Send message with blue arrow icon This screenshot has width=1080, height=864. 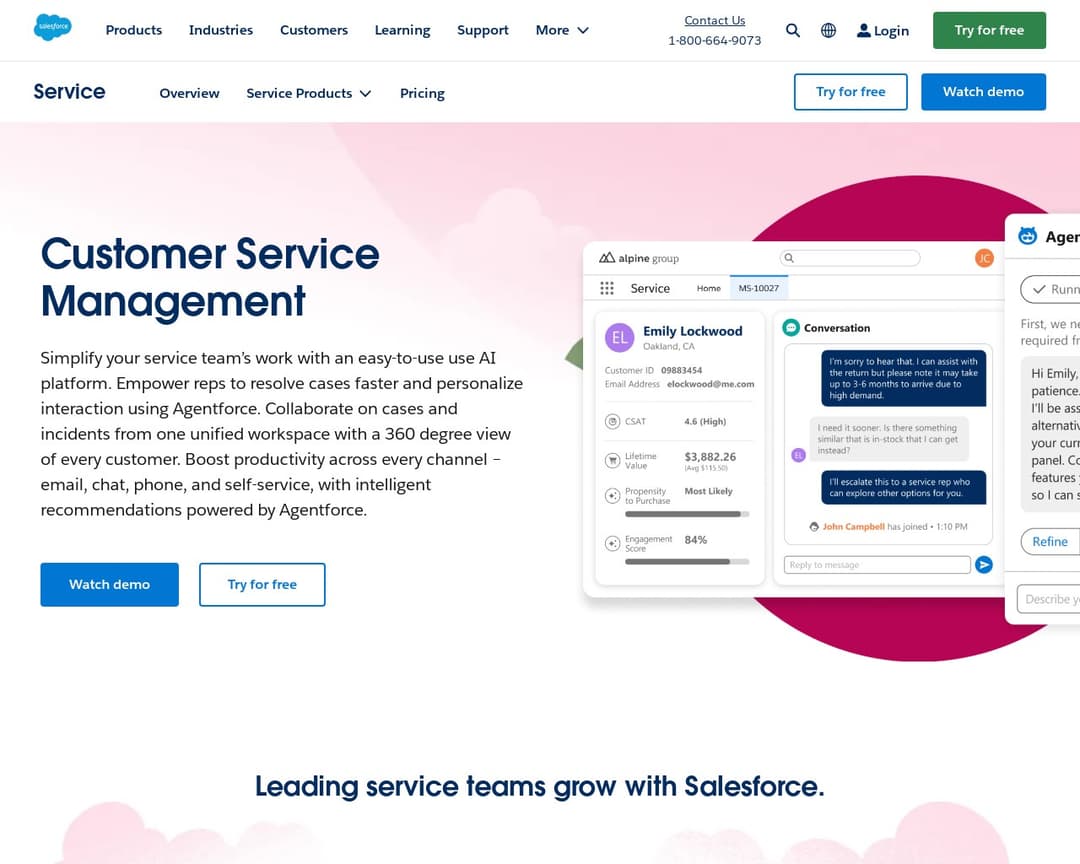coord(984,565)
